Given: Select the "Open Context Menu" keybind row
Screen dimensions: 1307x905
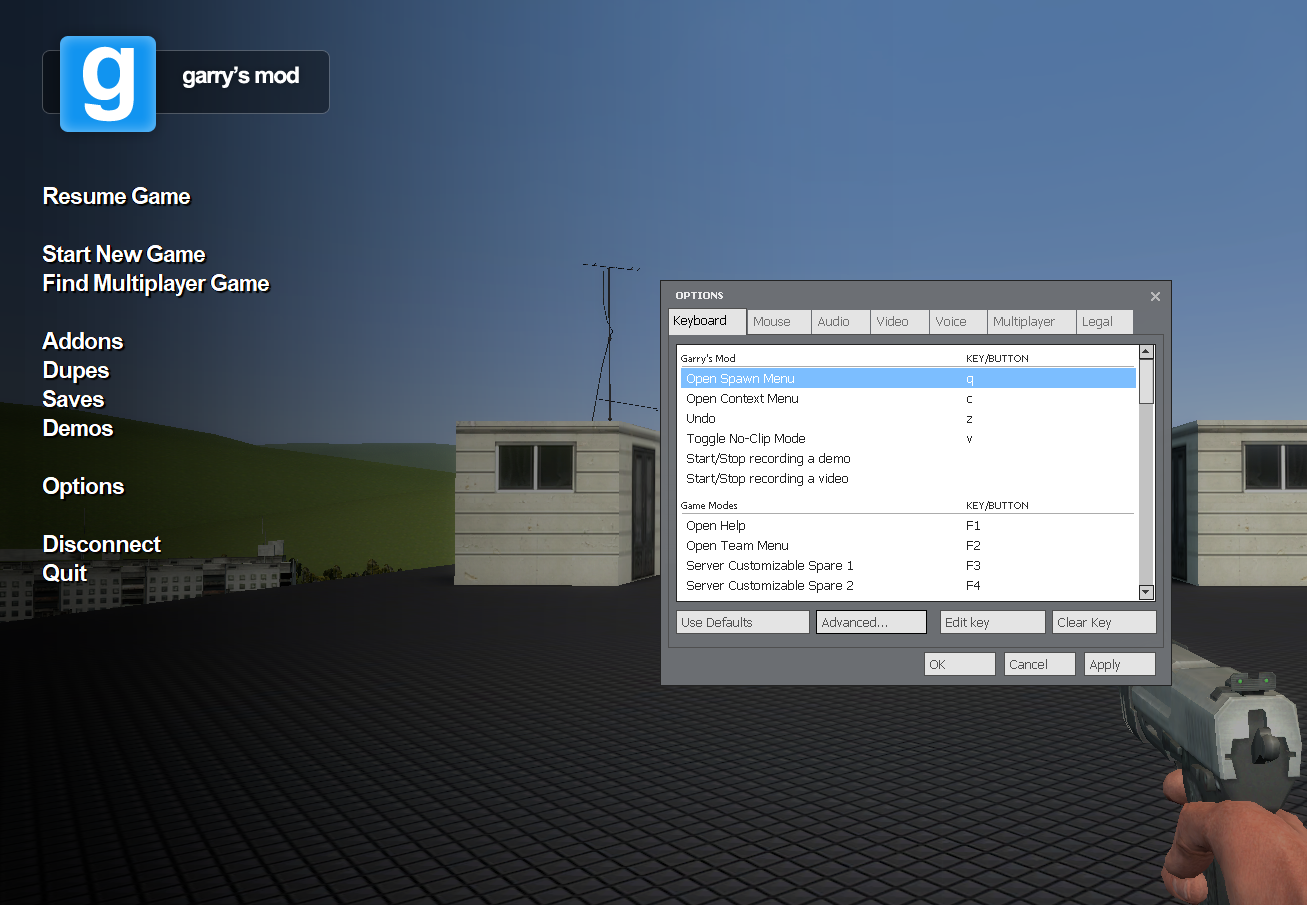Looking at the screenshot, I should 908,398.
